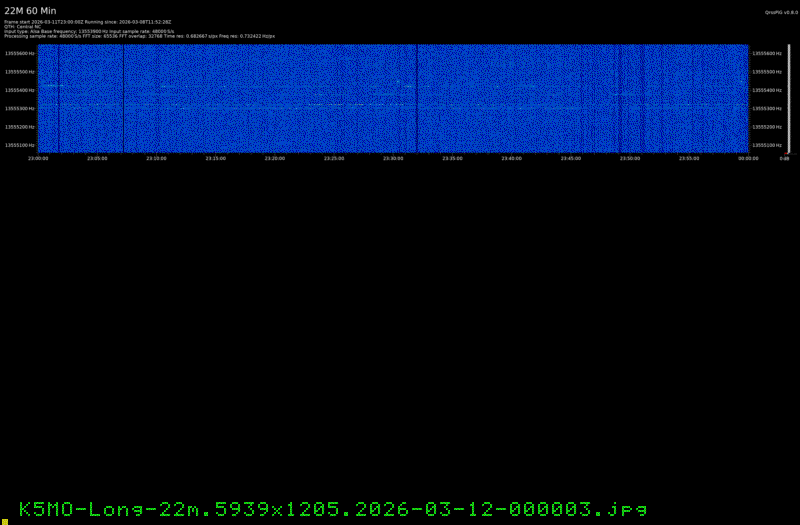Viewport: 800px width, 525px height.
Task: Click the Frame start timestamp line
Action: tap(88, 21)
